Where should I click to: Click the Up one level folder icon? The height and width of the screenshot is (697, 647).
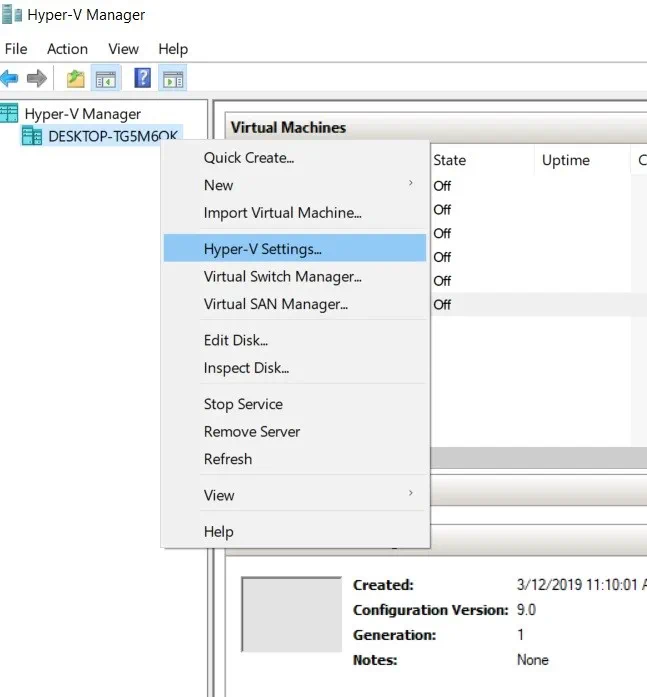[75, 78]
